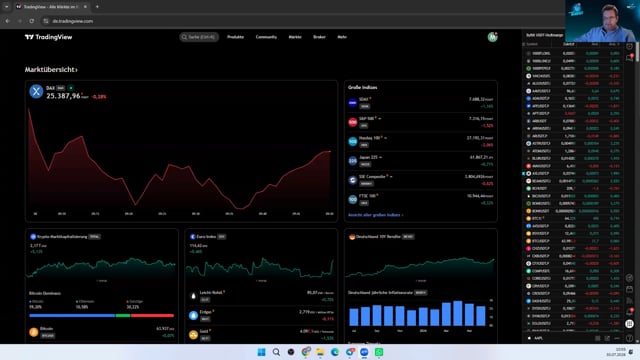Open Windows Start menu
Image resolution: width=640 pixels, height=360 pixels.
[x=261, y=352]
